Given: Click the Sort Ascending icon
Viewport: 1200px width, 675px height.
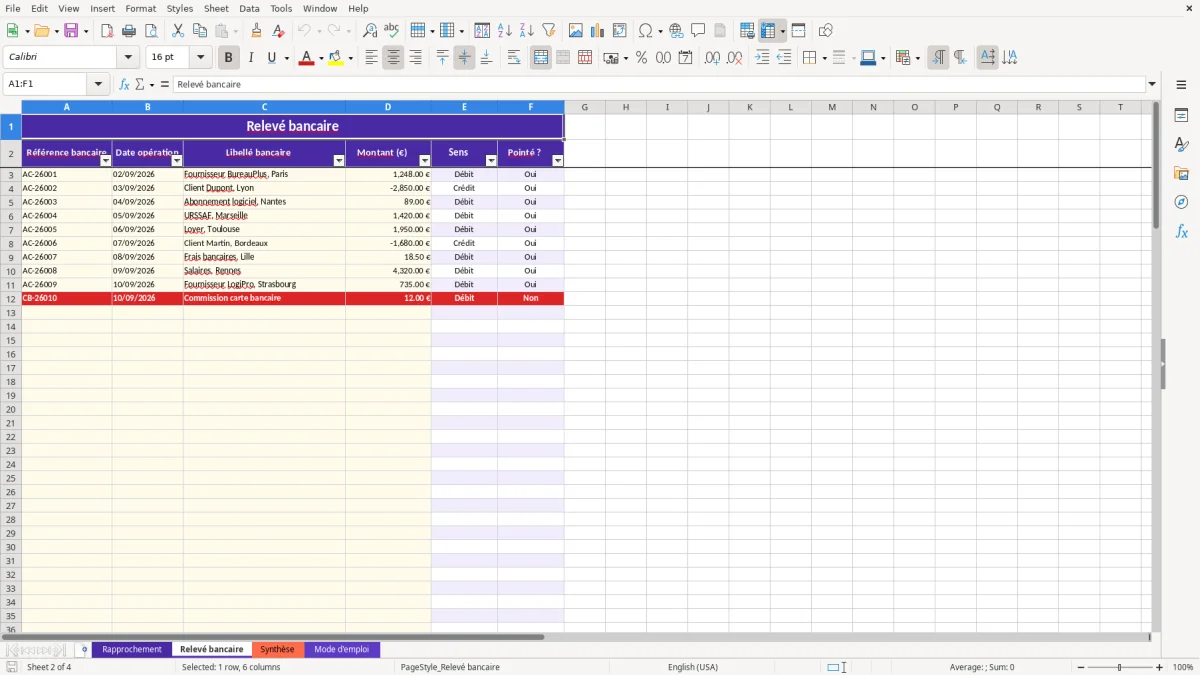Looking at the screenshot, I should coord(505,31).
